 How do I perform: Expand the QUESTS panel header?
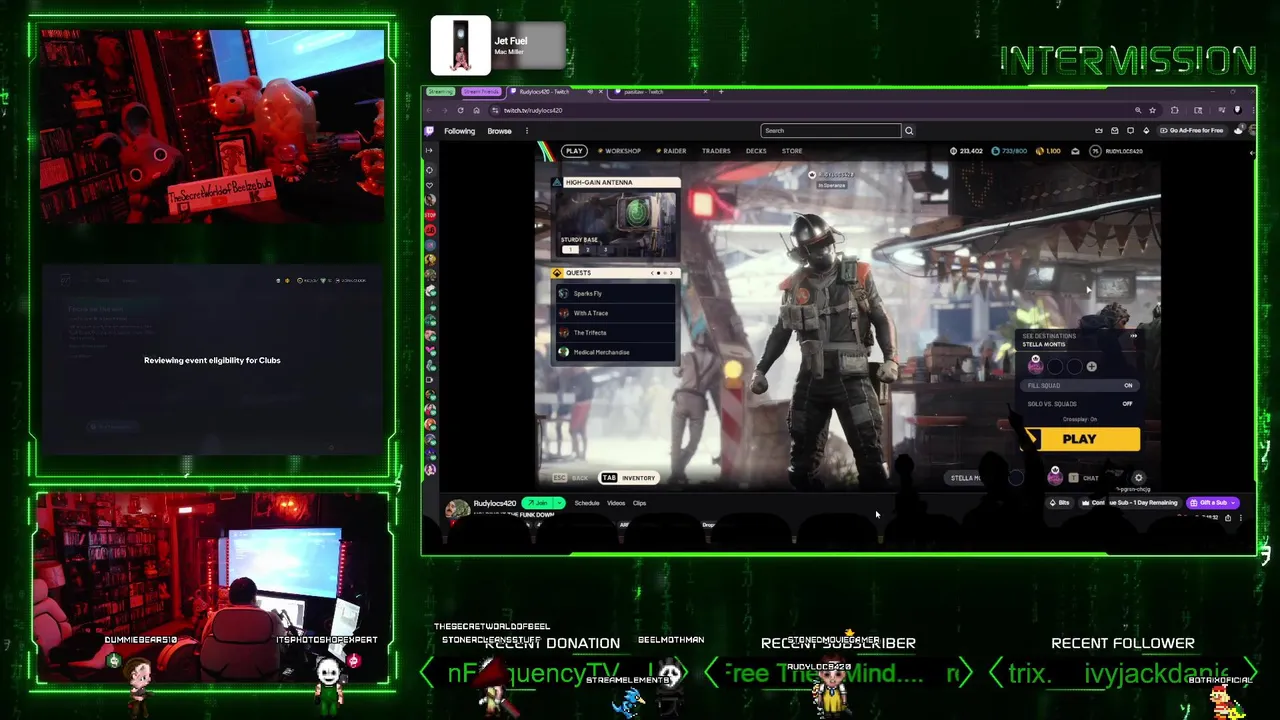point(615,273)
